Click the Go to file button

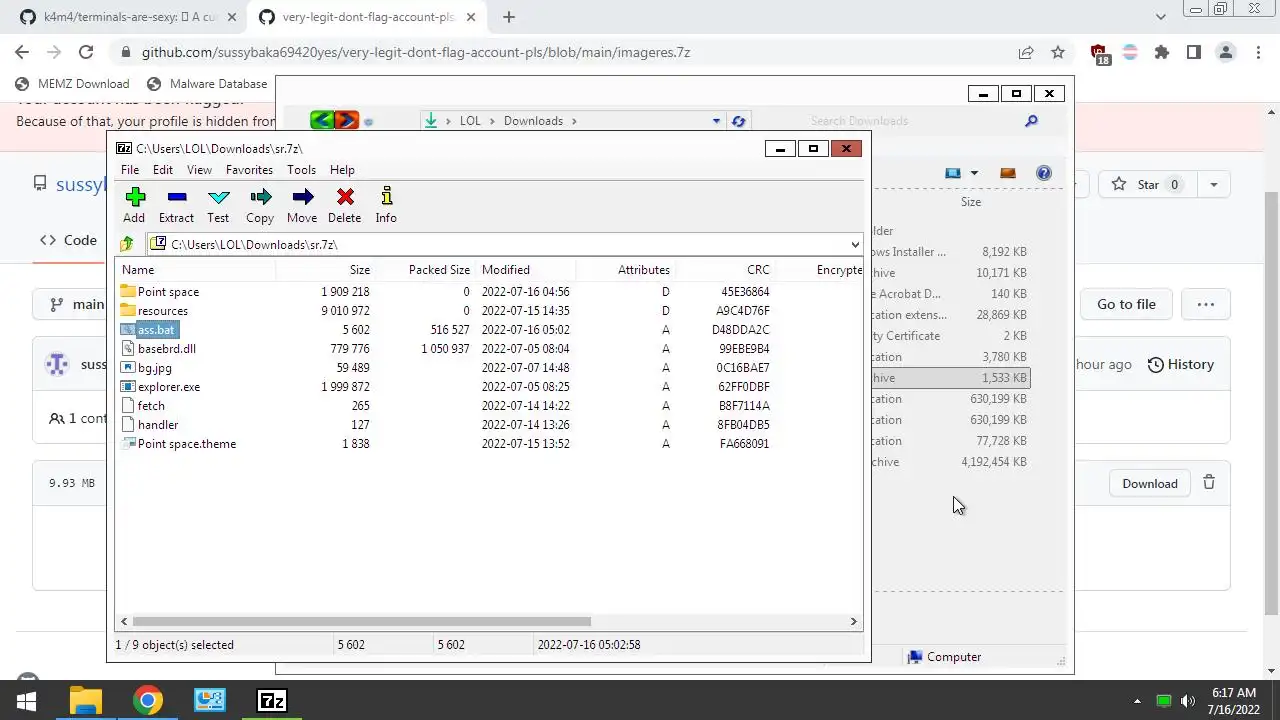[1126, 304]
